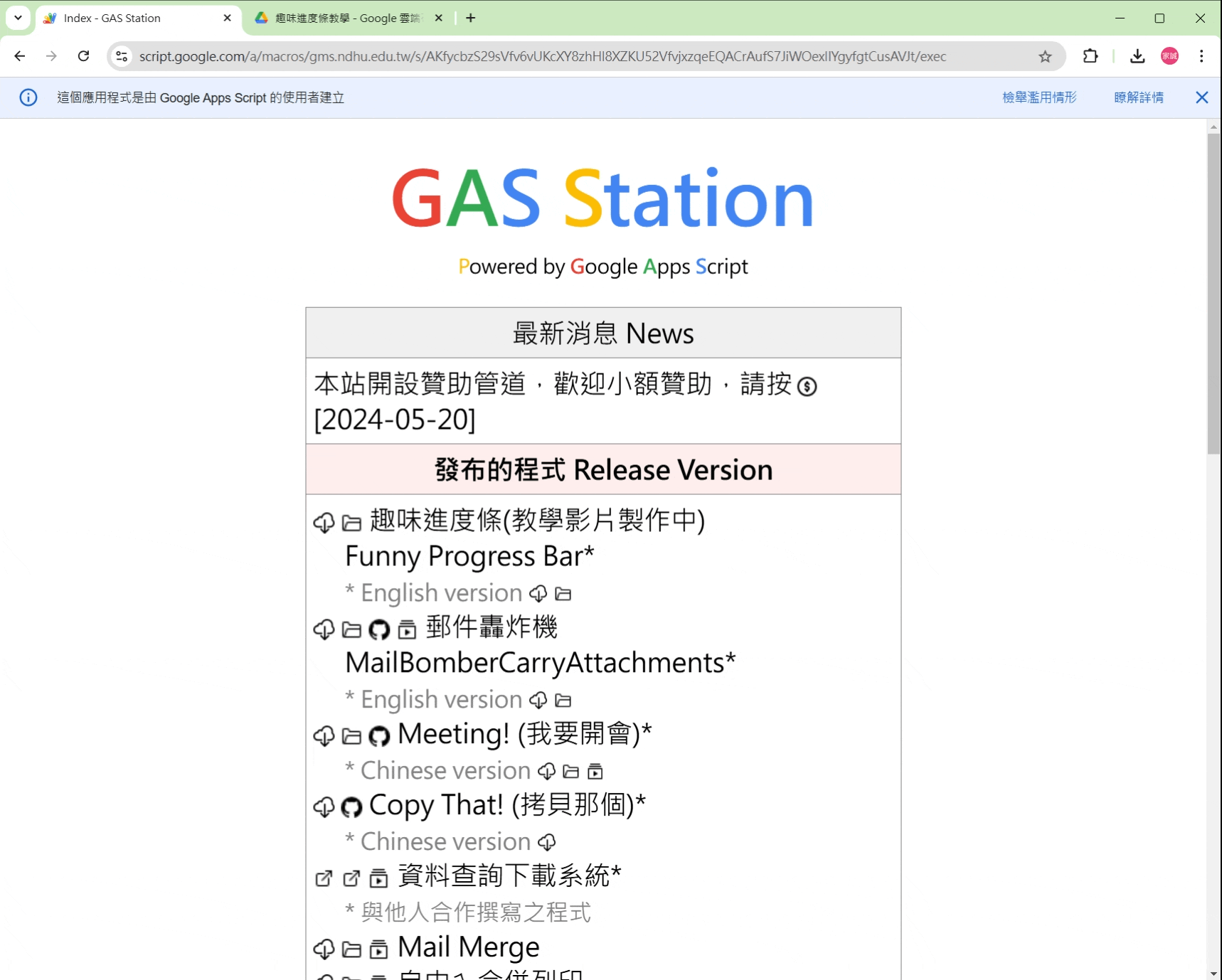Click the address bar URL
The width and height of the screenshot is (1222, 980).
[542, 56]
